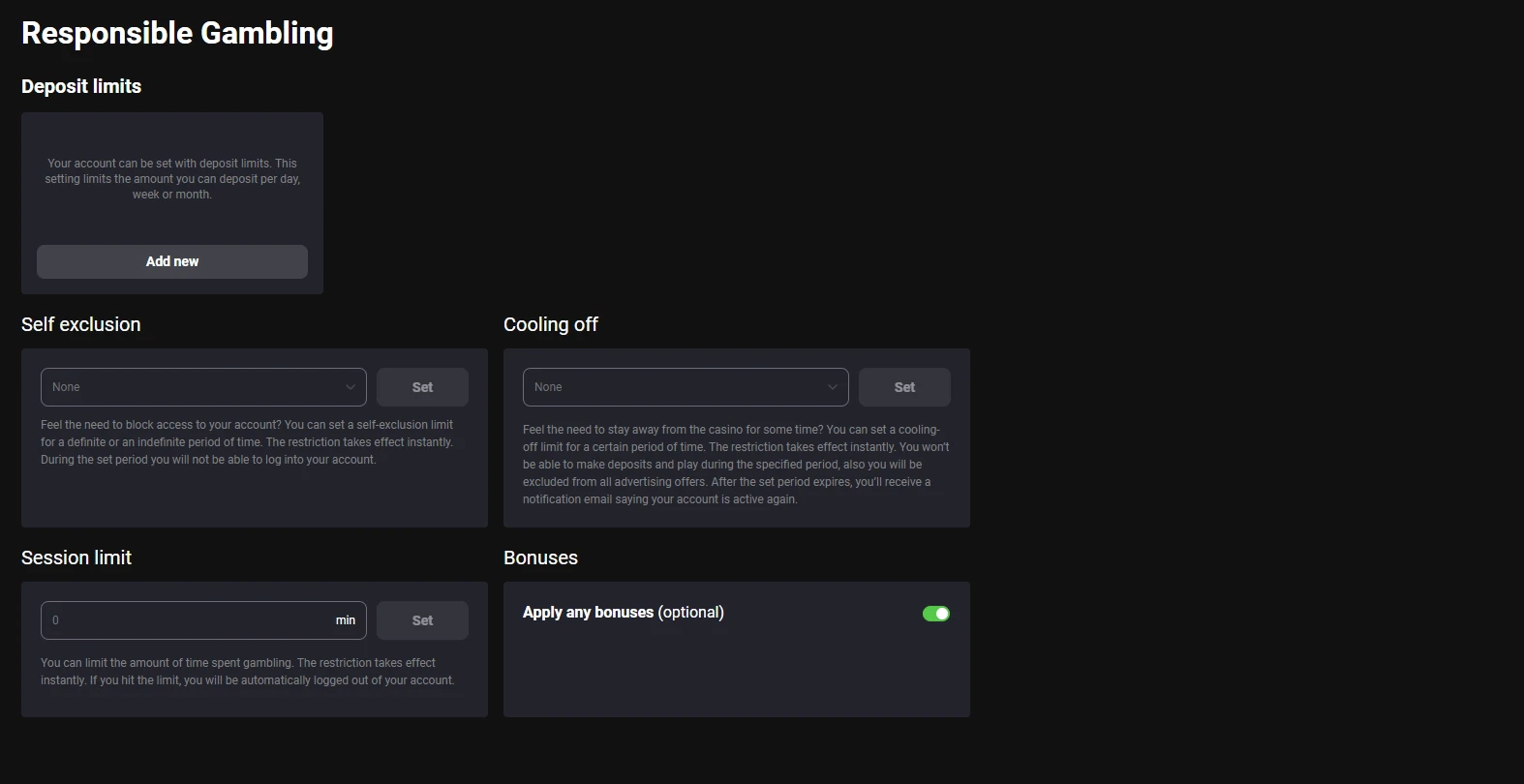This screenshot has height=784, width=1524.
Task: Click the min unit label in Session limit
Action: (x=346, y=620)
